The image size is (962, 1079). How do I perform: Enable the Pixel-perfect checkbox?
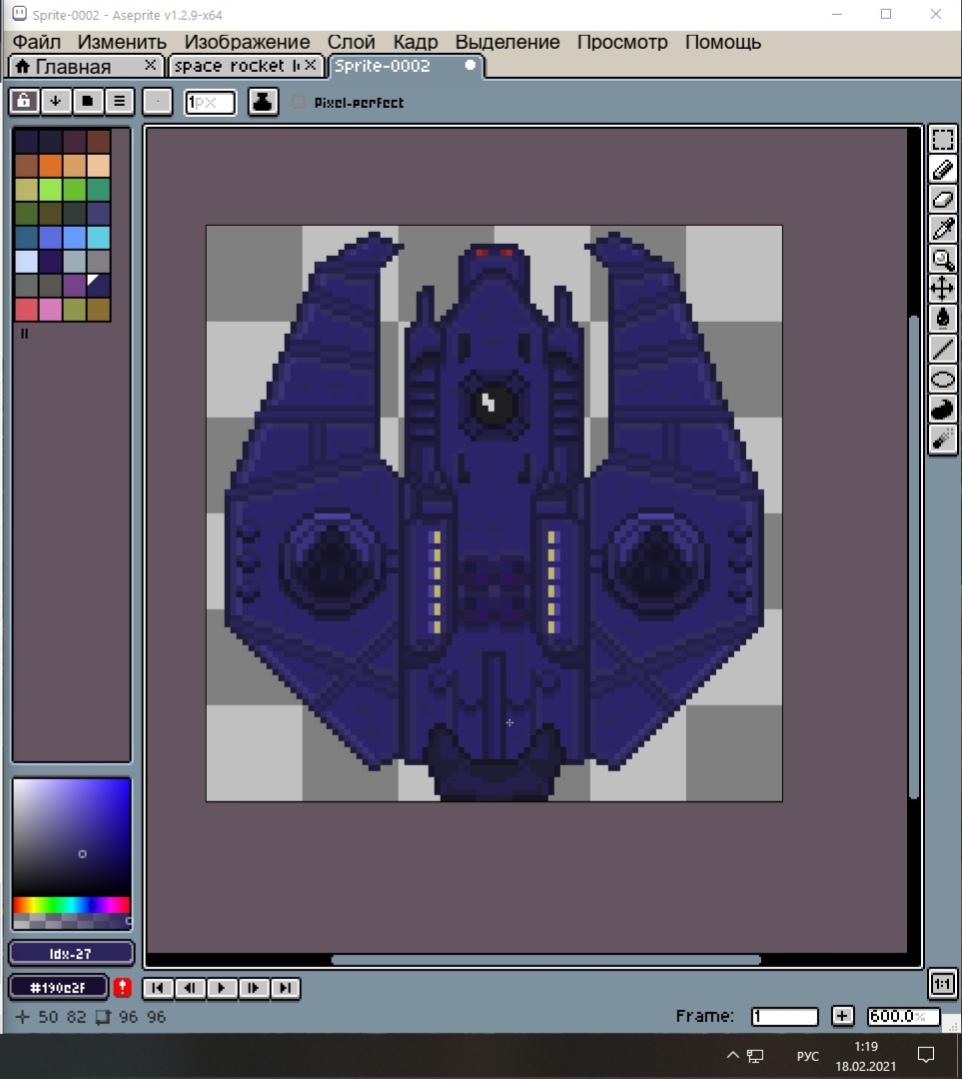coord(298,102)
